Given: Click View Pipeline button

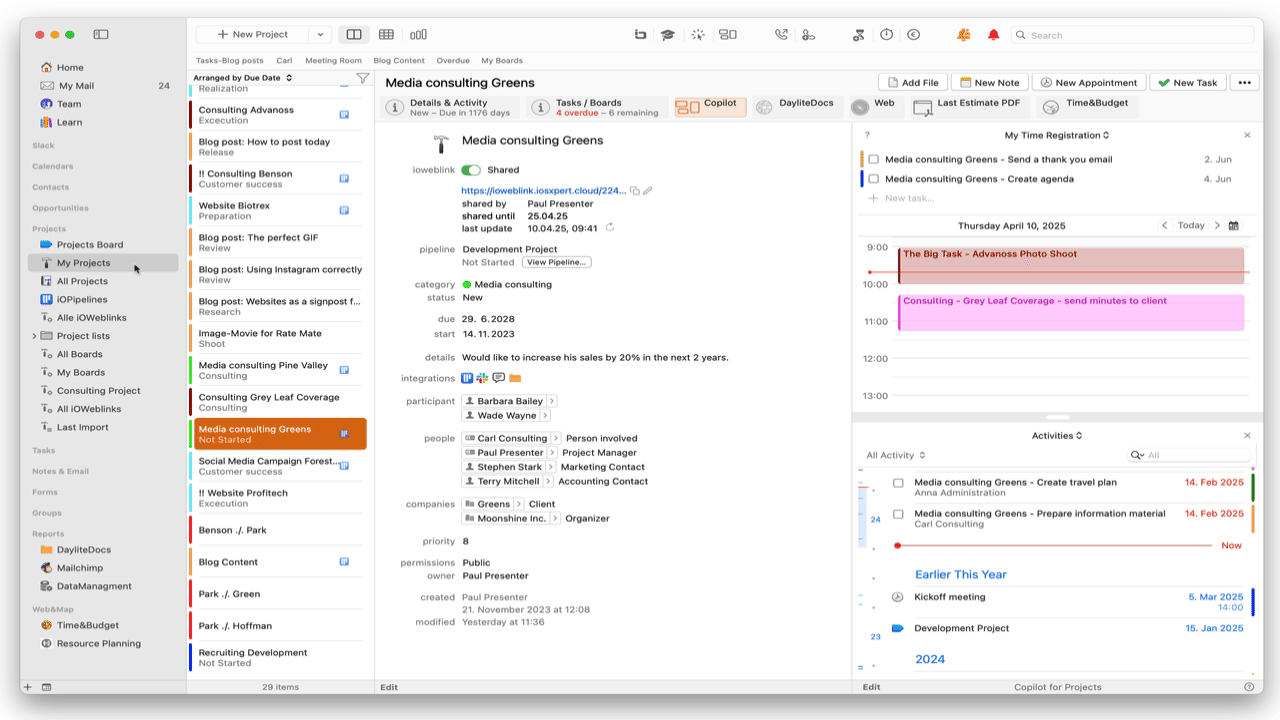Looking at the screenshot, I should point(556,262).
